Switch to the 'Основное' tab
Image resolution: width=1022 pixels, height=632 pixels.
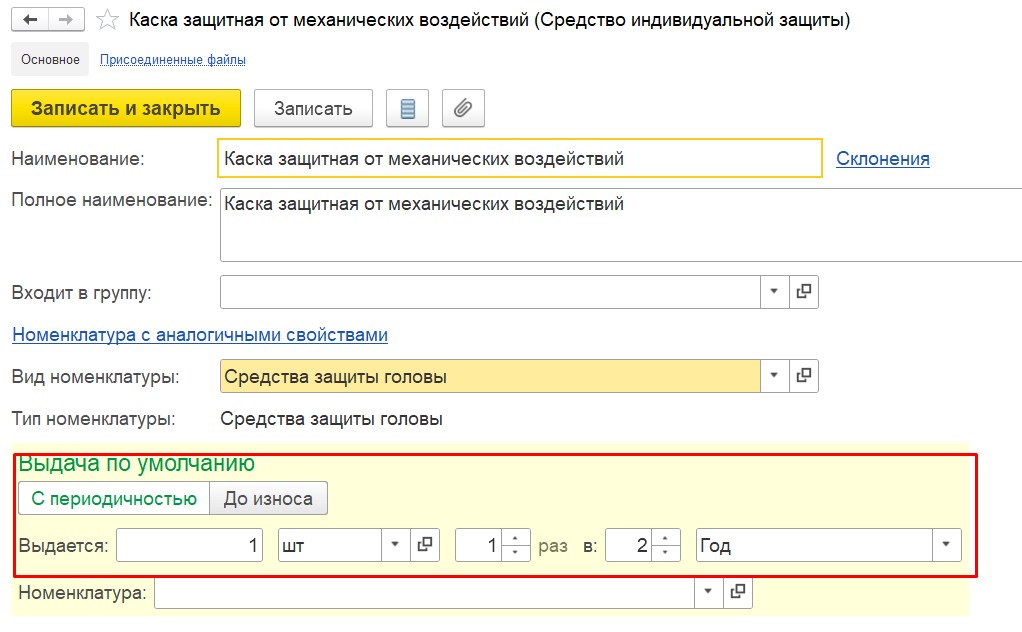click(x=50, y=59)
